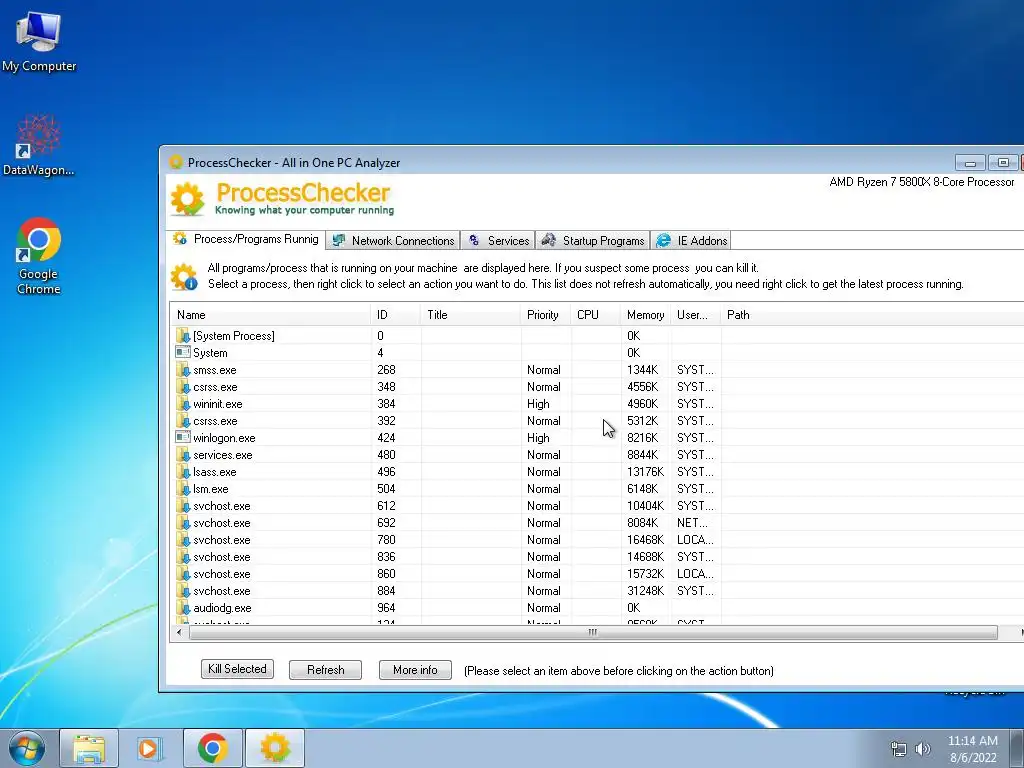Click the scrollbar left arrow
The image size is (1024, 768).
click(x=180, y=632)
